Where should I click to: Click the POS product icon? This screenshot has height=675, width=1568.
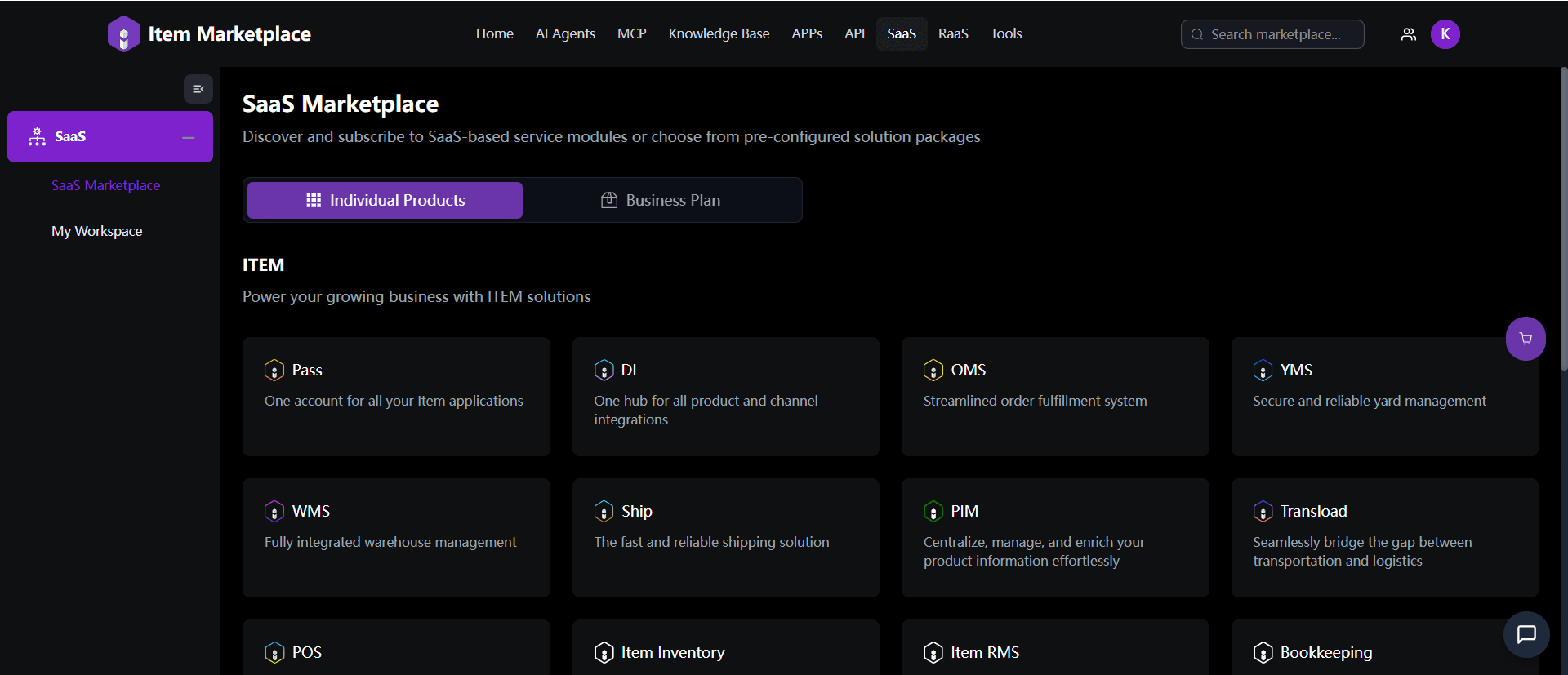274,653
